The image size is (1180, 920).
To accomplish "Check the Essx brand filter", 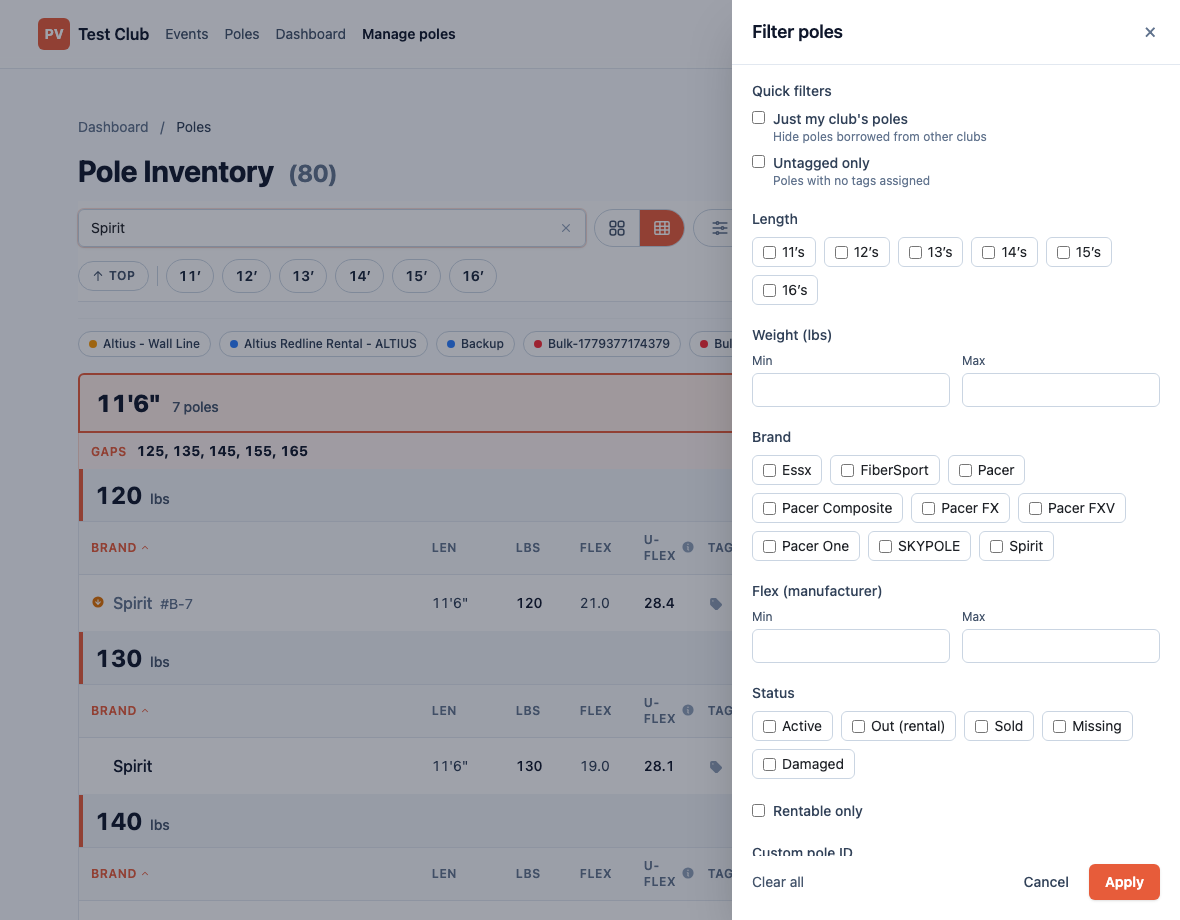I will 769,470.
